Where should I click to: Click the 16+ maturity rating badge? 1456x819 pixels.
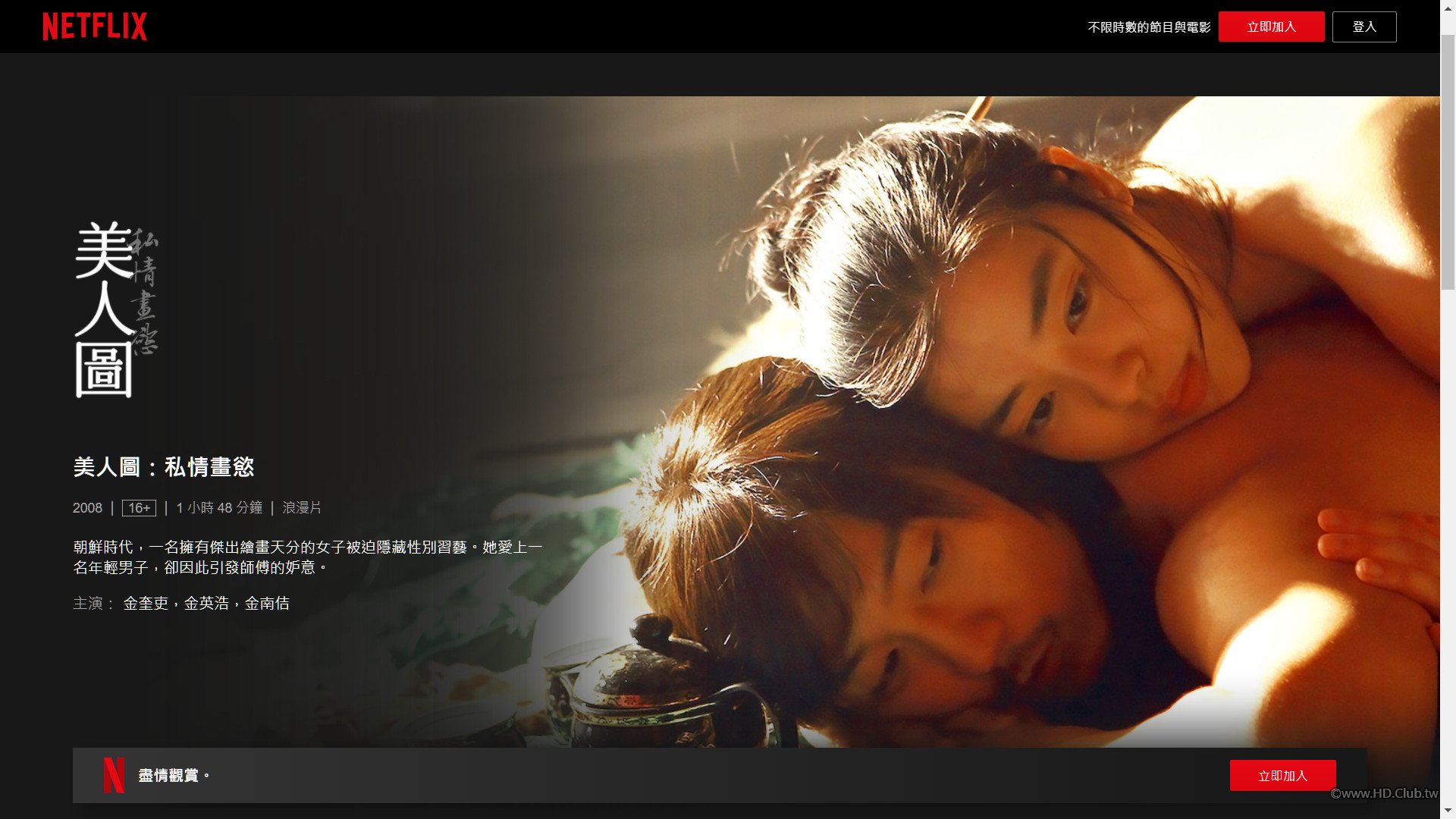(x=139, y=508)
